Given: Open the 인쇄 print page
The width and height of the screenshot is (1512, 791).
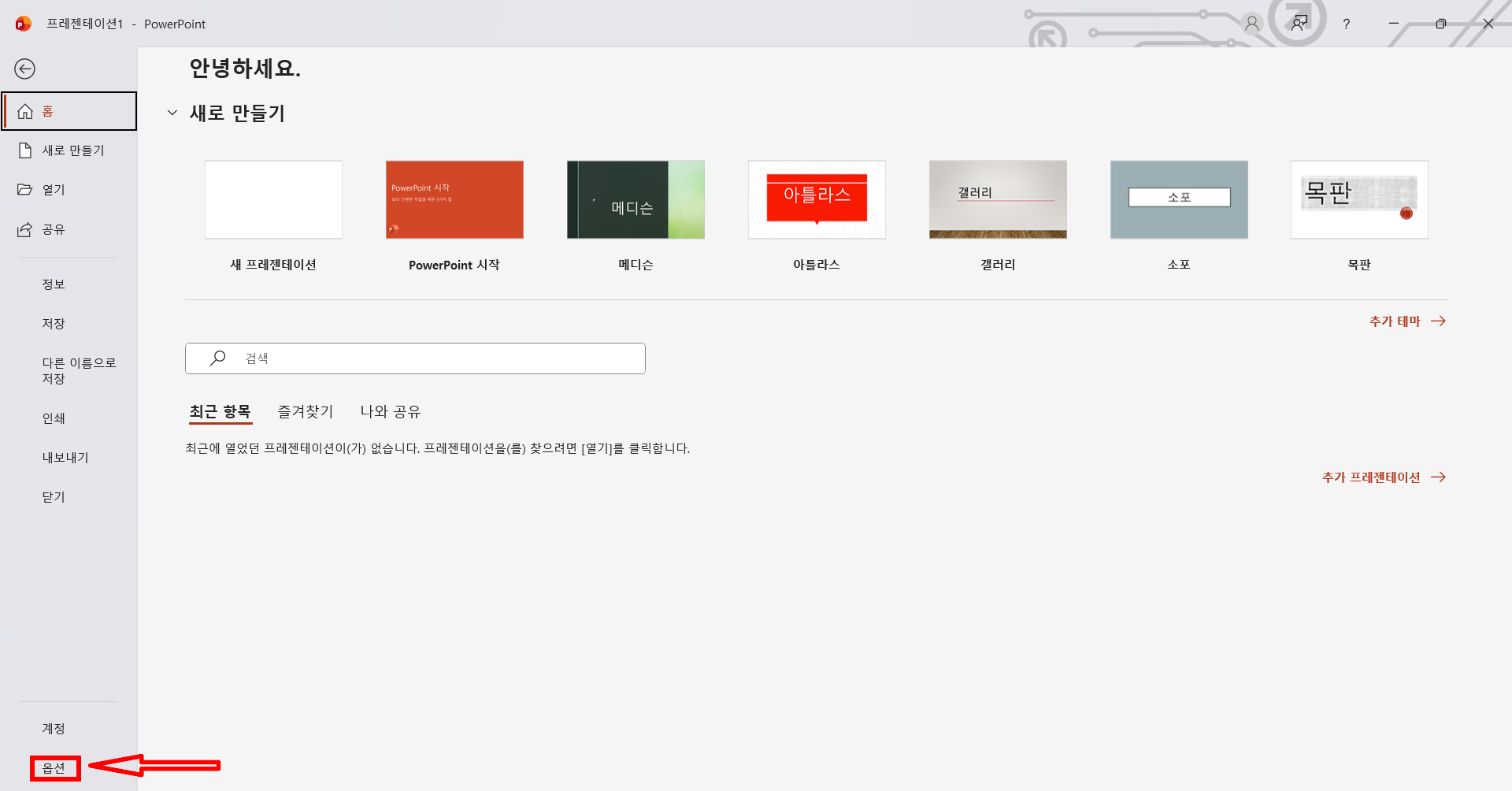Looking at the screenshot, I should click(x=54, y=418).
